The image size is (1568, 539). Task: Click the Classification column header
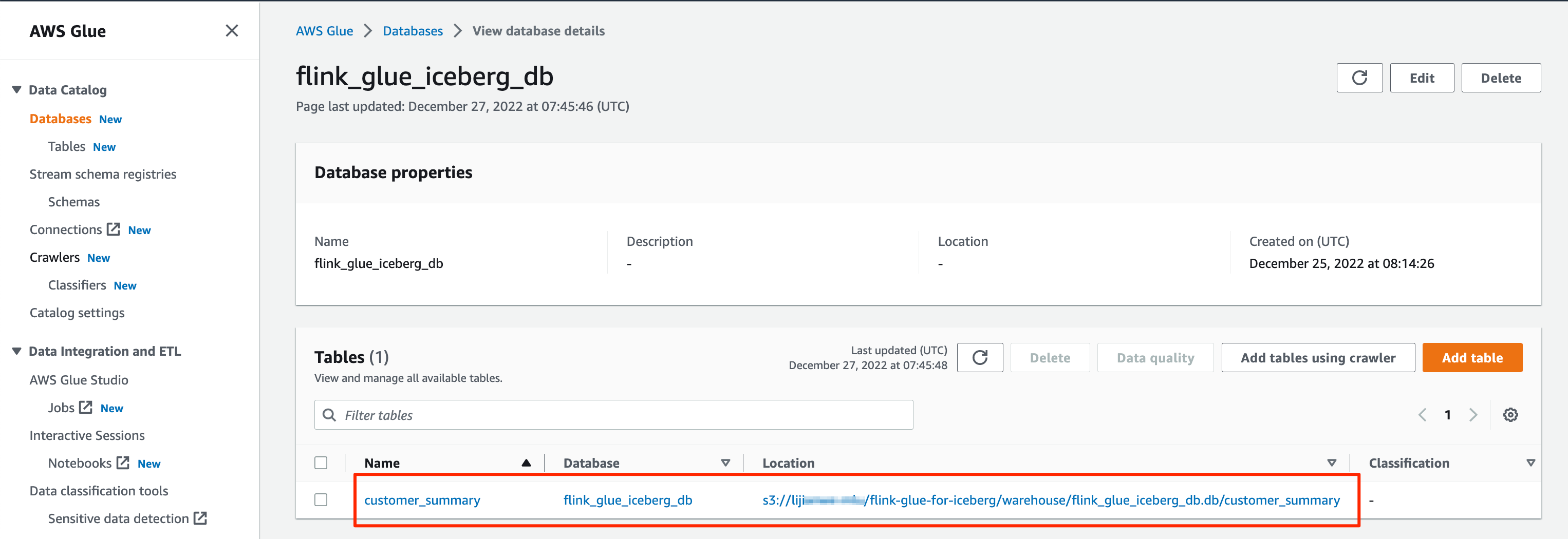tap(1409, 463)
